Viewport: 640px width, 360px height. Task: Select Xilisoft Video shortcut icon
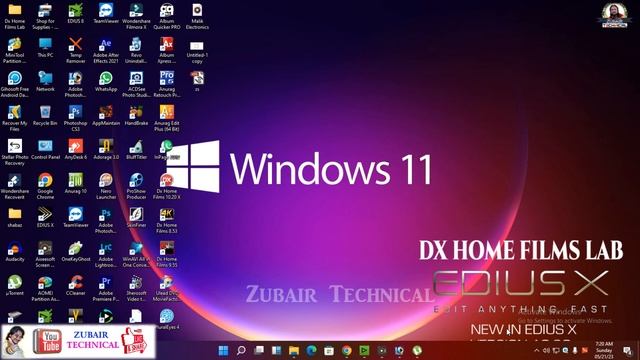[x=136, y=289]
